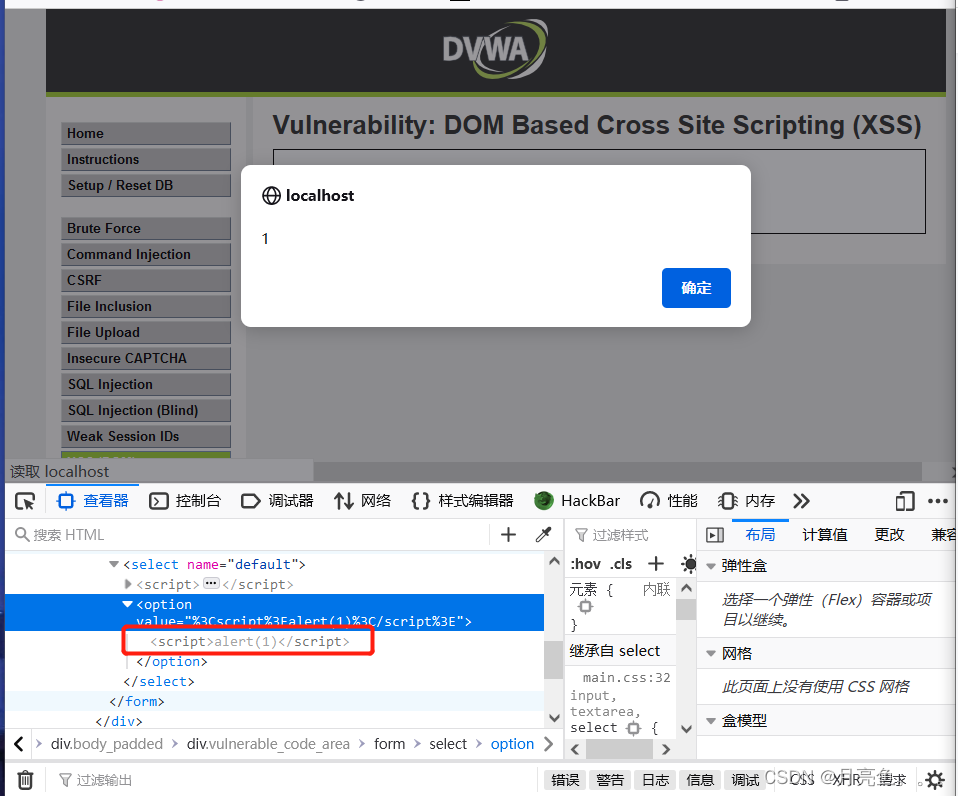Screen dimensions: 958x796
Task: Collapse the Flexbox (弹性盒) section
Action: coord(711,566)
